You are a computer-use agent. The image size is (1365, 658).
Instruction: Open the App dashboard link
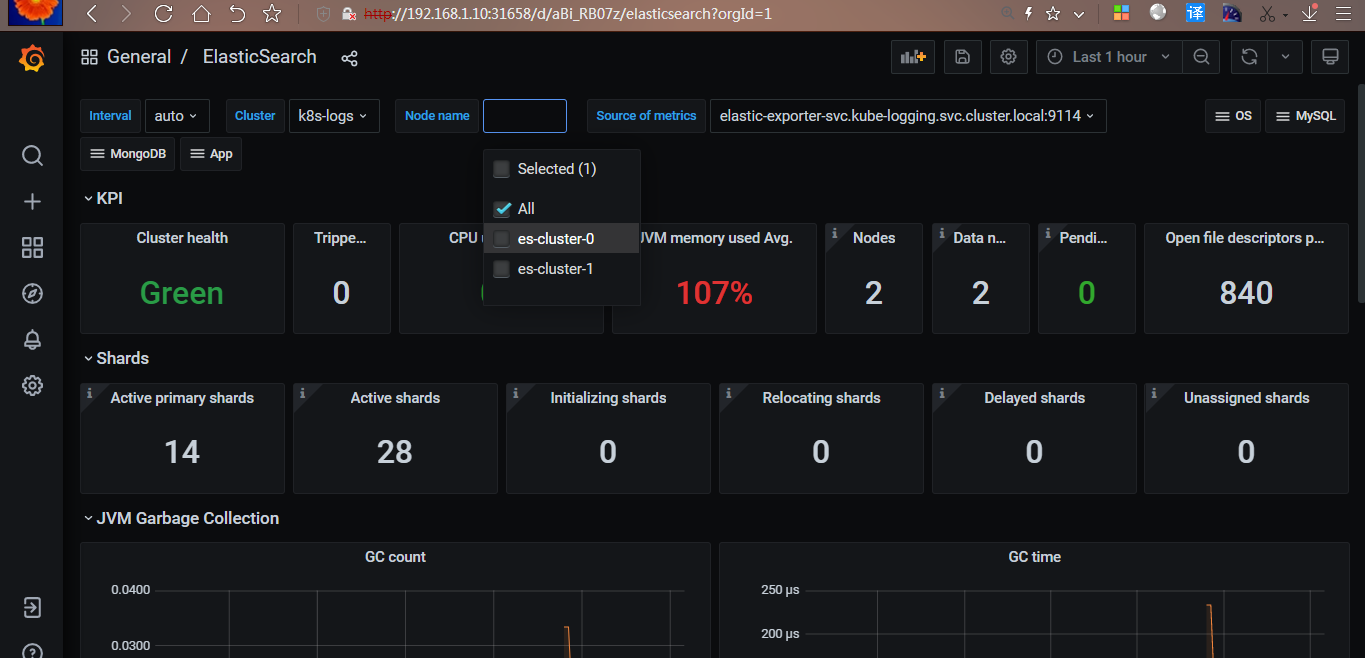pos(211,154)
